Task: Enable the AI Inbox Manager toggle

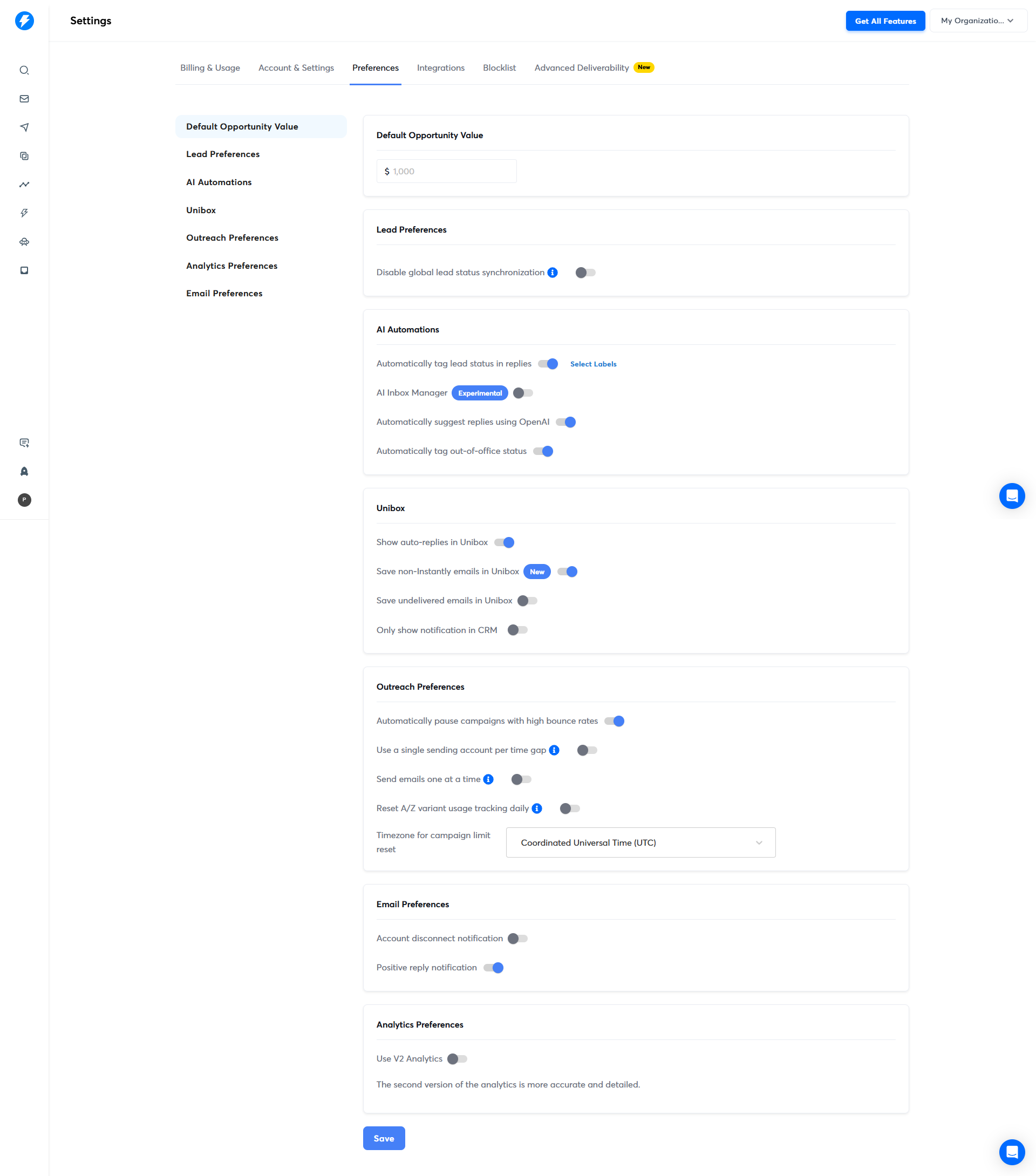Action: coord(523,393)
